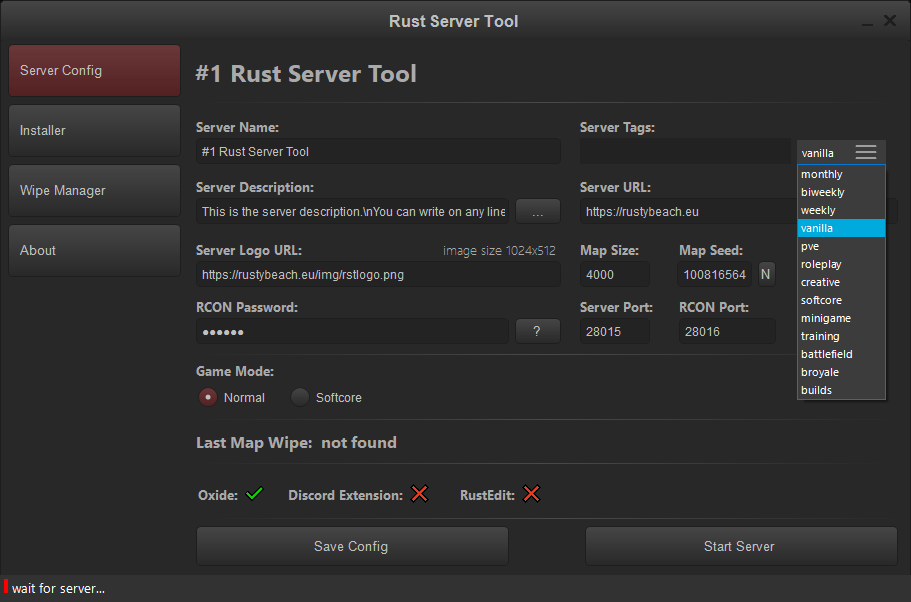Select the Softcore game mode
The width and height of the screenshot is (911, 602).
[x=300, y=397]
